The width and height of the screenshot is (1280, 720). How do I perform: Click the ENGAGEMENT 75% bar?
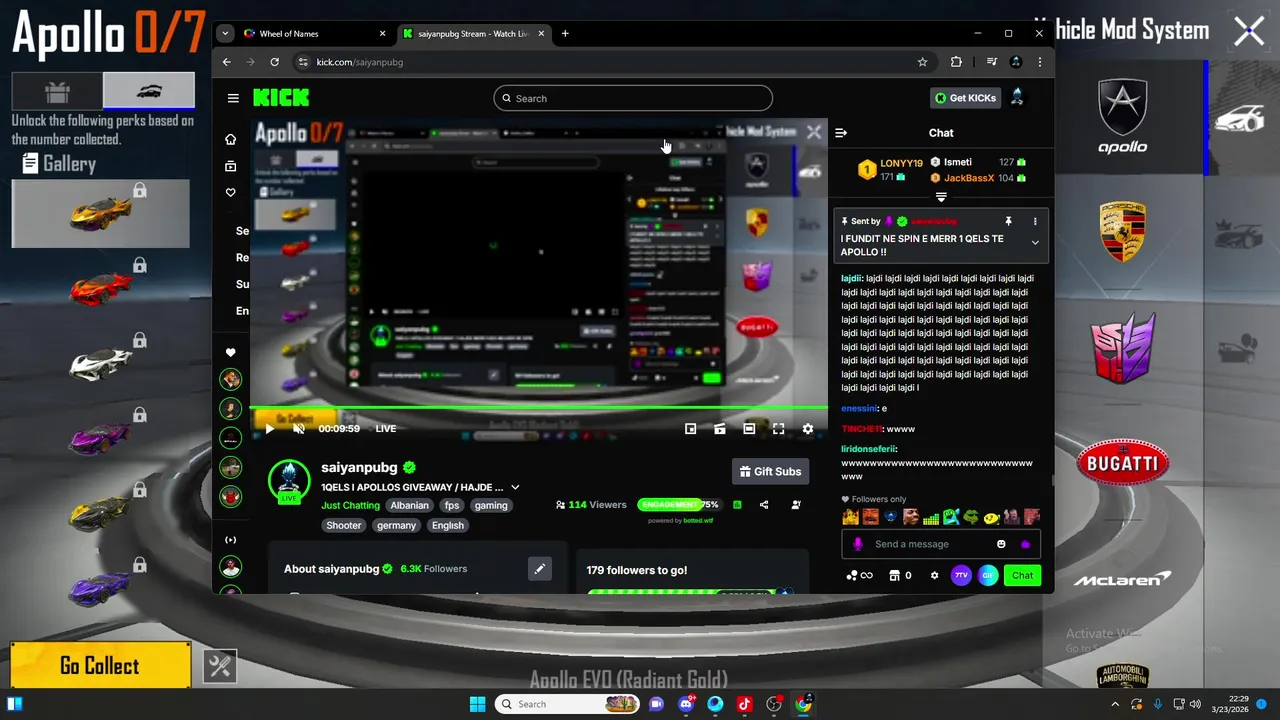(679, 505)
